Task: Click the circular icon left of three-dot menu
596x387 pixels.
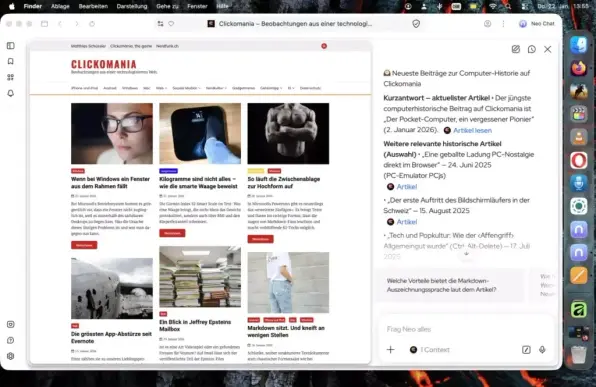Action: (x=487, y=24)
